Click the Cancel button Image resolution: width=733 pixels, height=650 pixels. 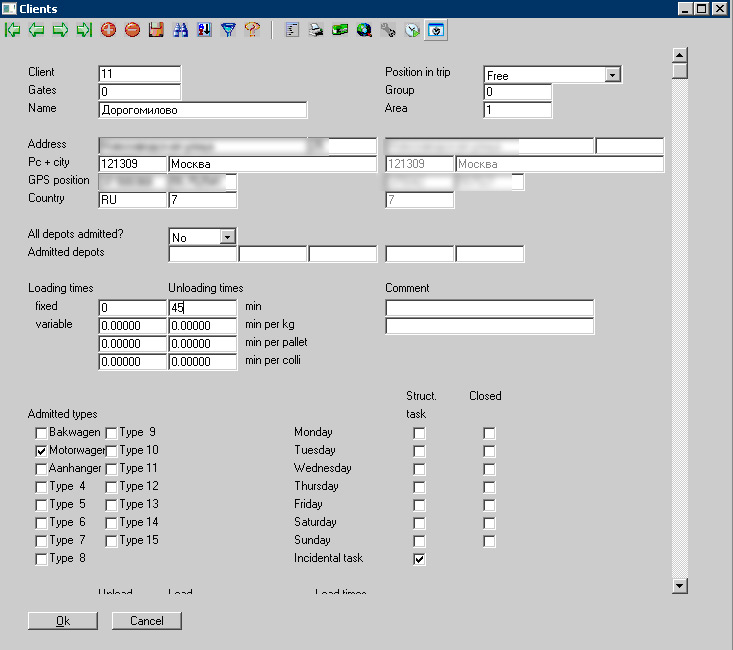tap(147, 621)
